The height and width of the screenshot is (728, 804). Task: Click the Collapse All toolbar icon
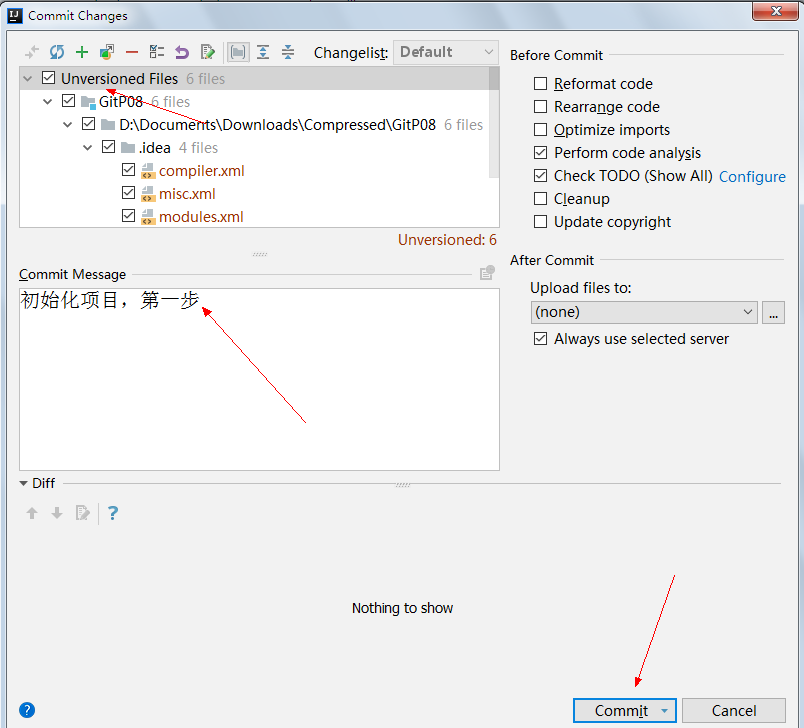[x=288, y=52]
